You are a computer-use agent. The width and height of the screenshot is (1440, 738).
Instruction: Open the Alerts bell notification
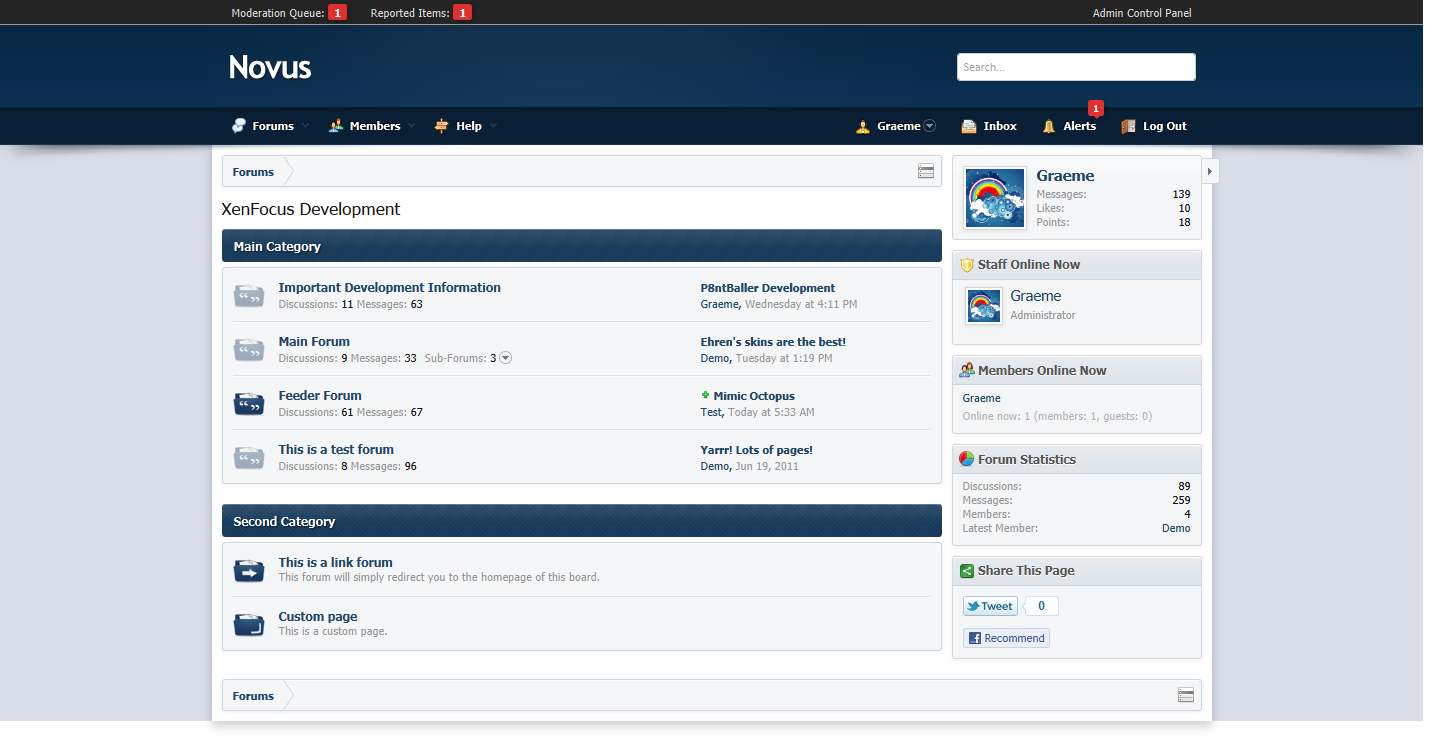tap(1070, 126)
